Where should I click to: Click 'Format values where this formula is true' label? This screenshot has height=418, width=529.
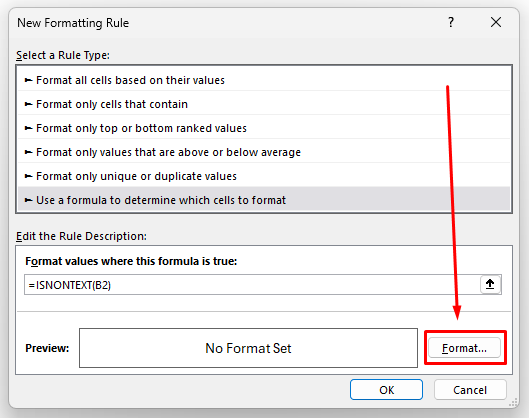131,261
